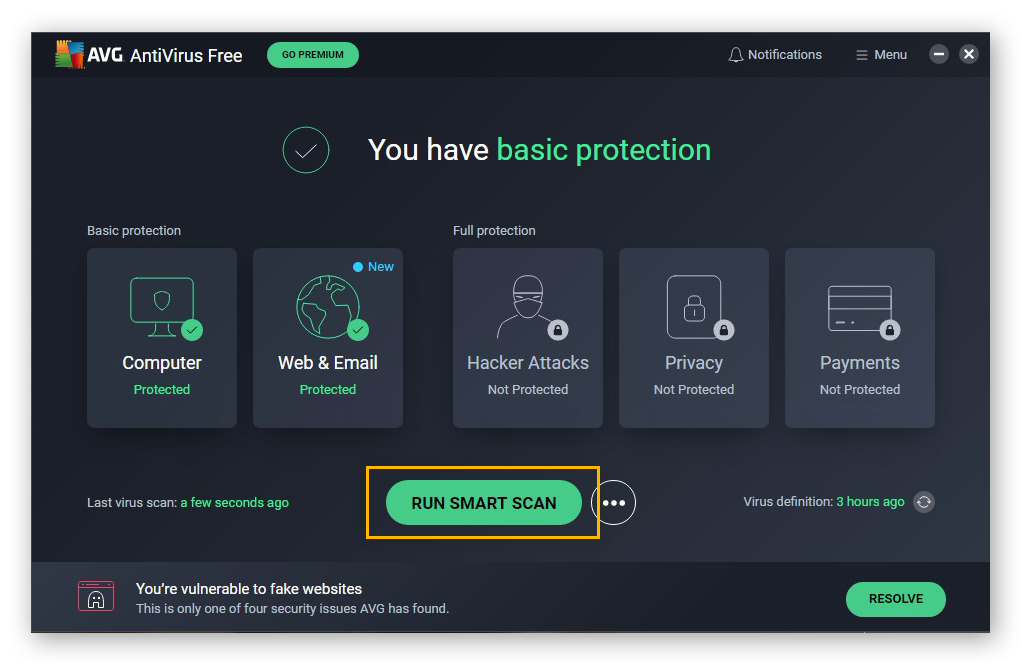The height and width of the screenshot is (668, 1022).
Task: Click the AVG logo icon
Action: click(70, 54)
